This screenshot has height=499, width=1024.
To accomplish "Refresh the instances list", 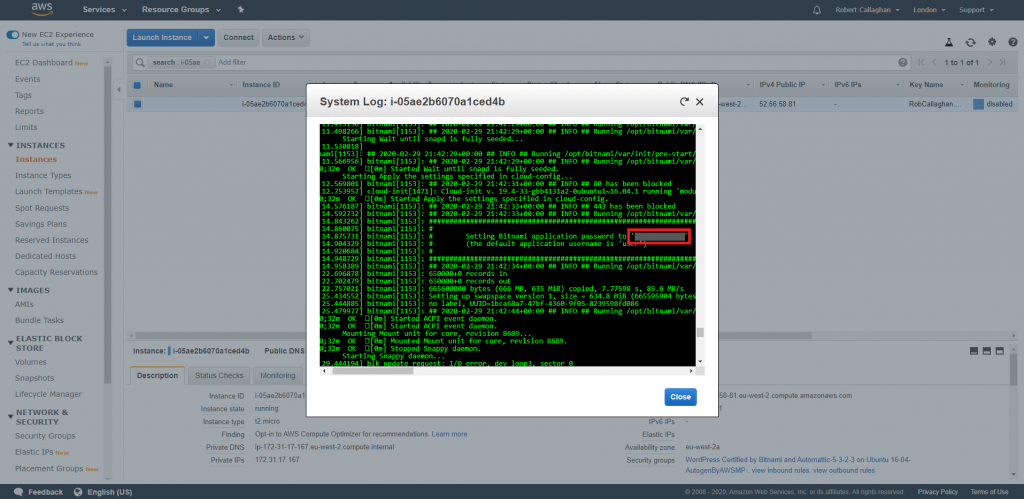I will (x=970, y=42).
